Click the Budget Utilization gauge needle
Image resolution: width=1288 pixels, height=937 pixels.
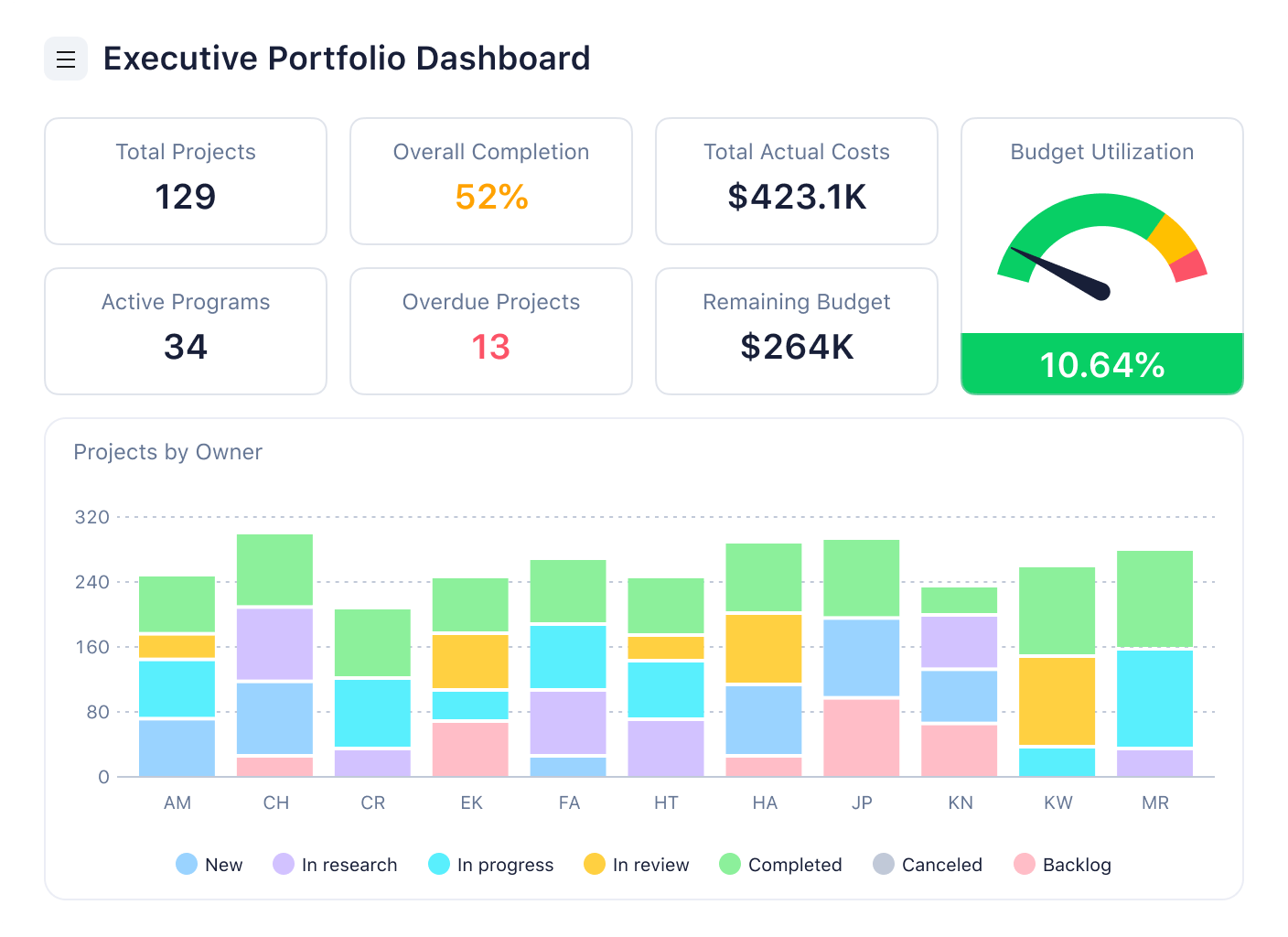coord(1061,273)
